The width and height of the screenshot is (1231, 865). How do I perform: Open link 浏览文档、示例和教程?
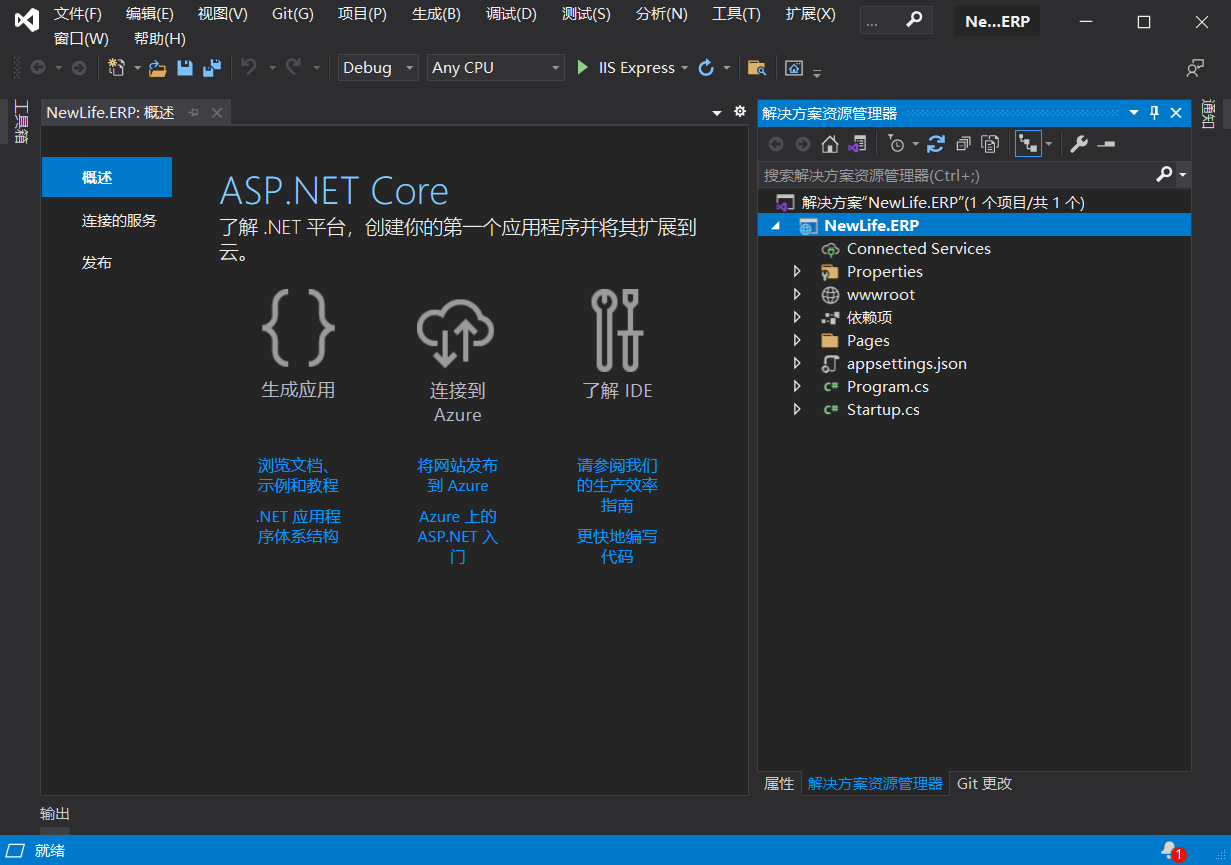[x=298, y=476]
